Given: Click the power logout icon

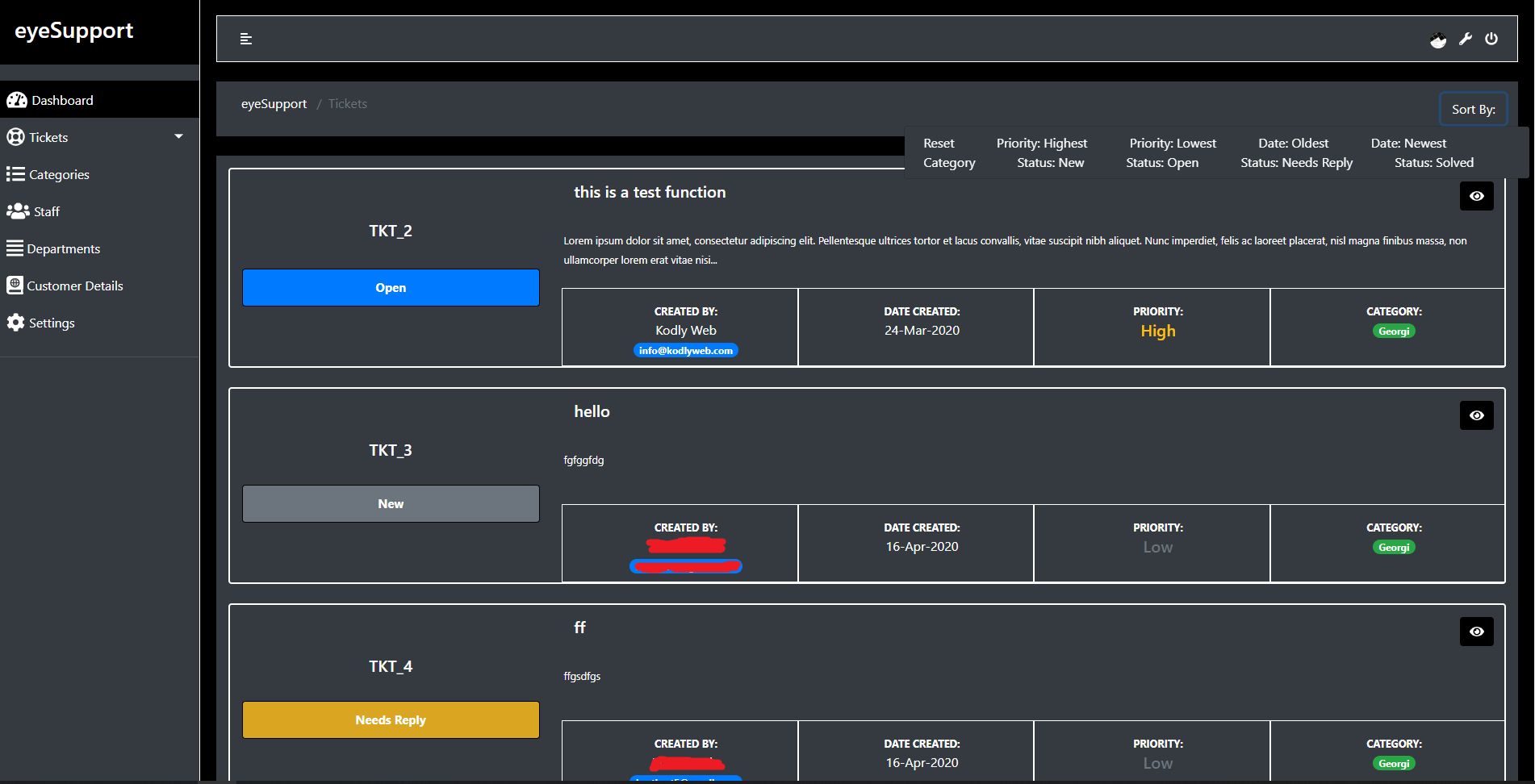Looking at the screenshot, I should coord(1491,39).
